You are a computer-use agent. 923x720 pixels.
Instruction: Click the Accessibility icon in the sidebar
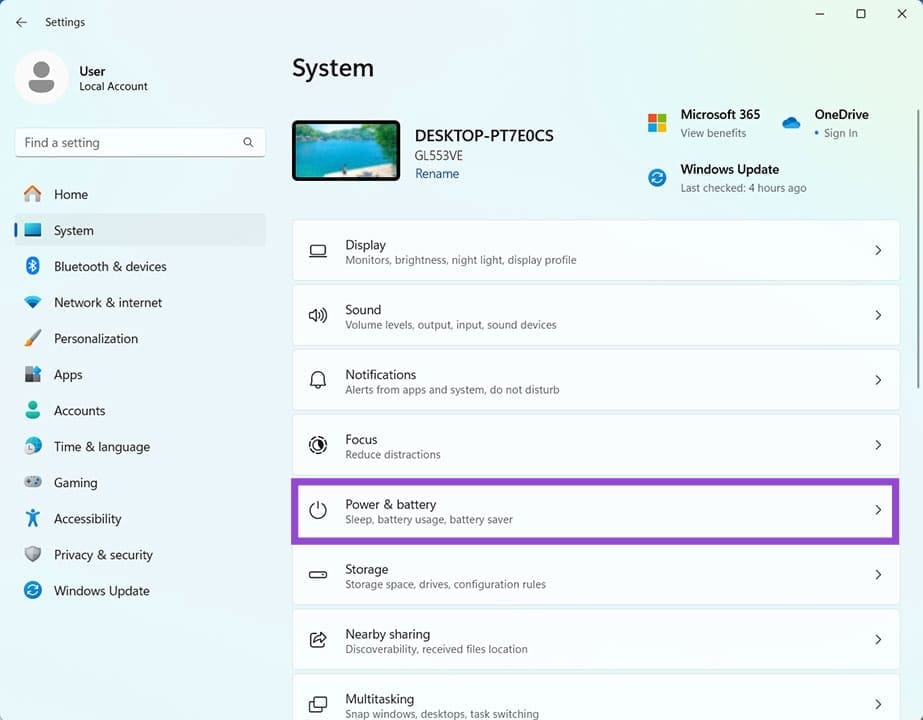pyautogui.click(x=33, y=518)
